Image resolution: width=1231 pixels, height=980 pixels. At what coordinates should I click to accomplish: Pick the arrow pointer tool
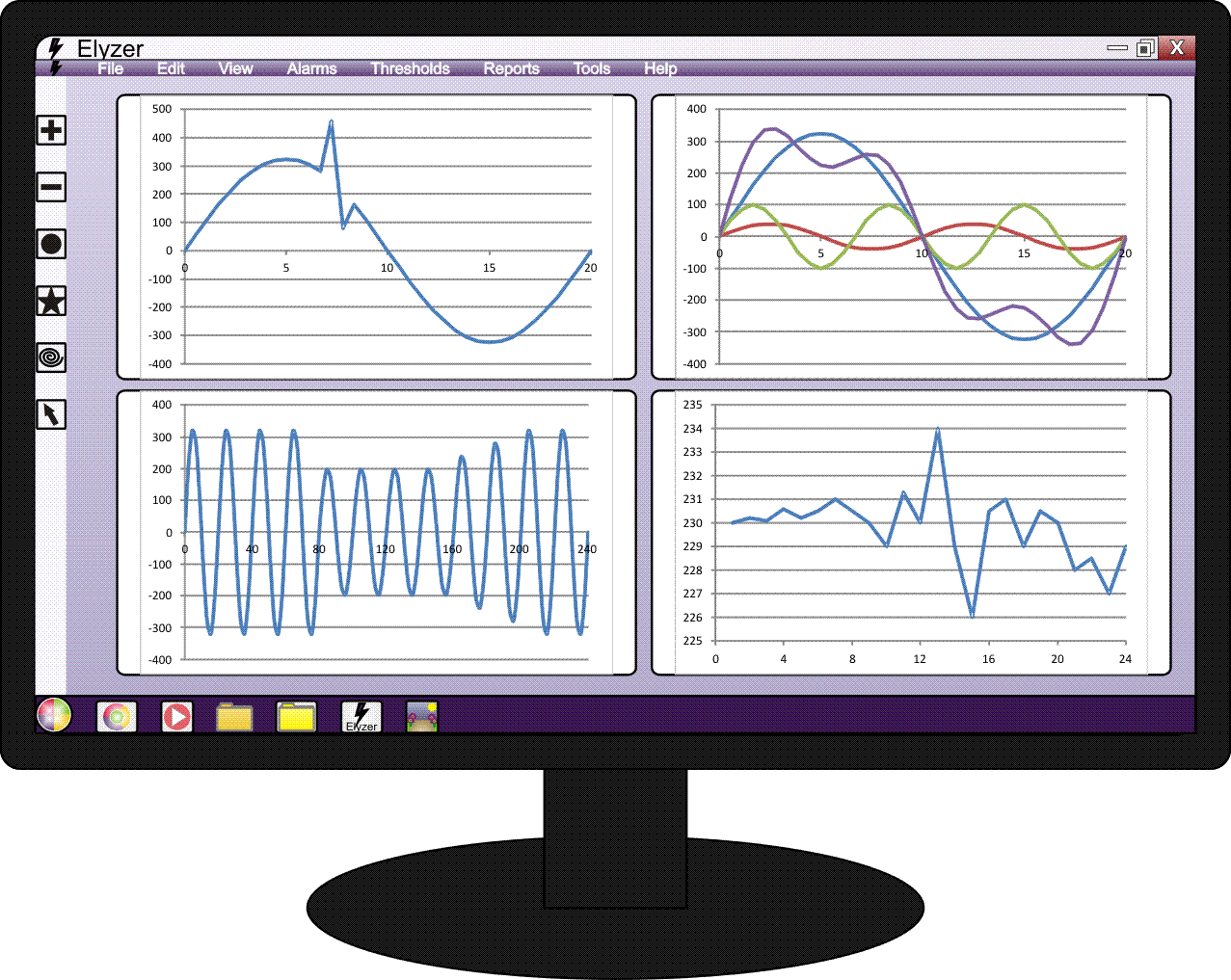pos(51,414)
